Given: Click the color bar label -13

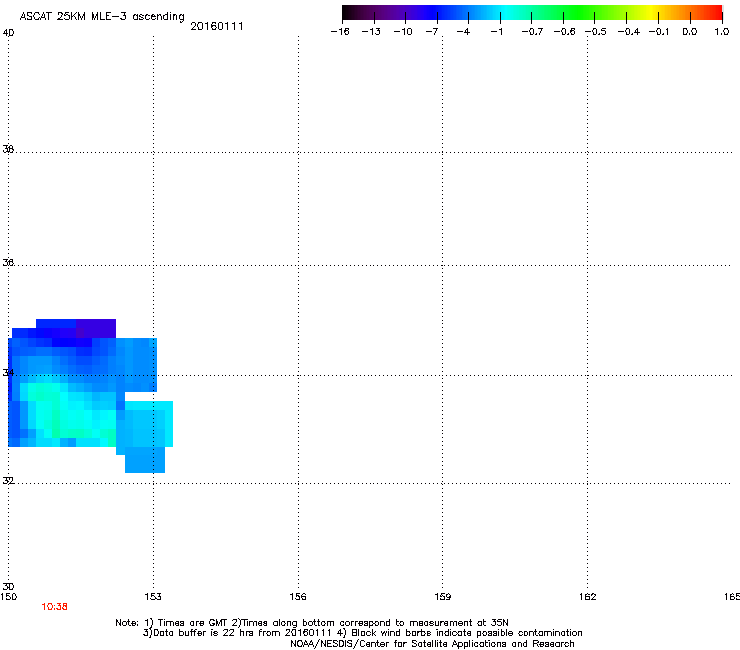Looking at the screenshot, I should click(371, 32).
